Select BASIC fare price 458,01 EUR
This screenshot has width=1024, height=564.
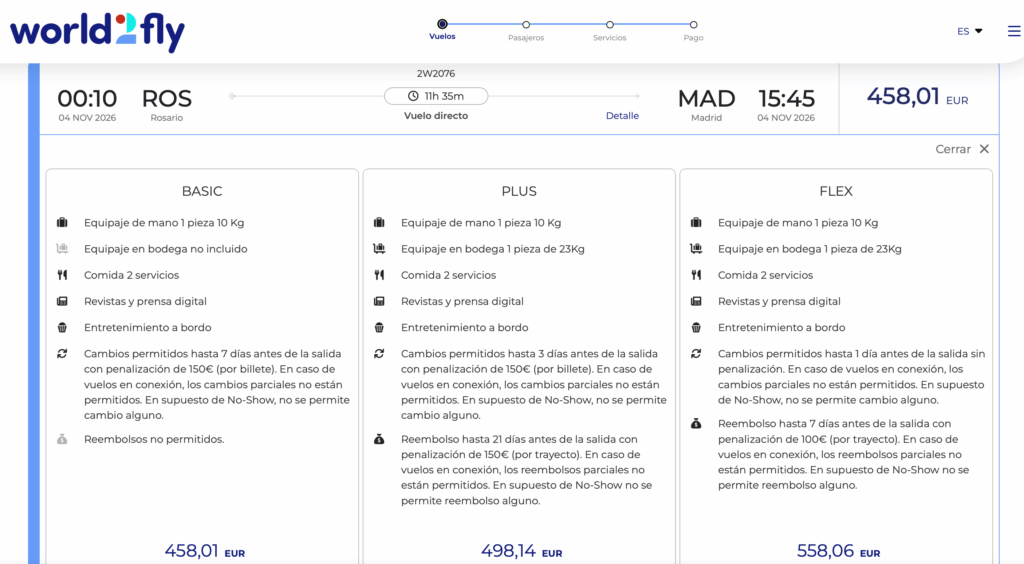point(204,551)
